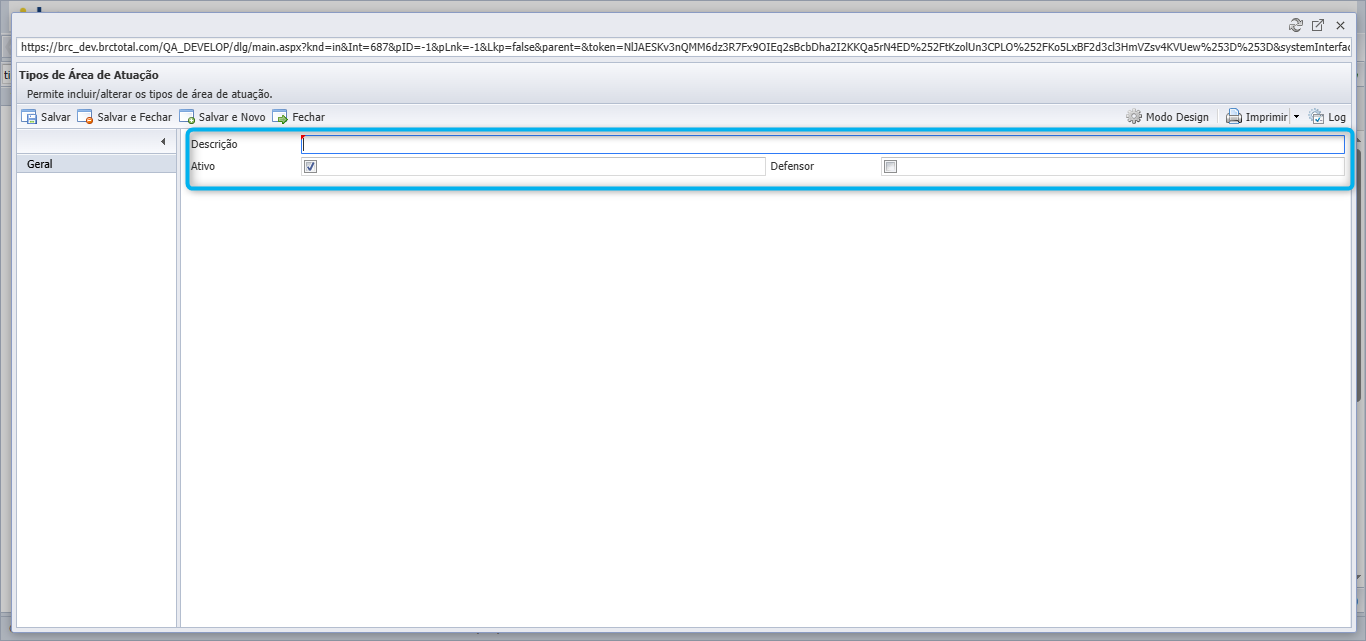Choose Salvar e Fechar in the toolbar

click(125, 117)
